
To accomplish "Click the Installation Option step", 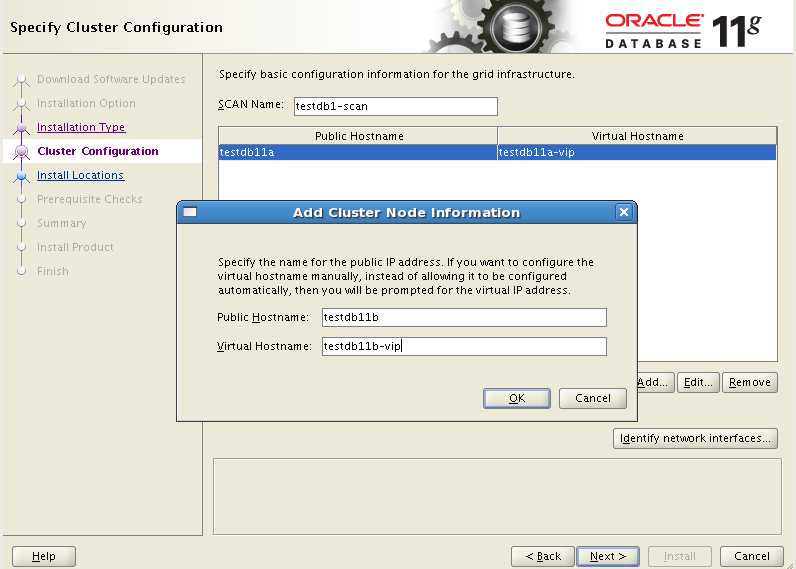I will [x=86, y=103].
